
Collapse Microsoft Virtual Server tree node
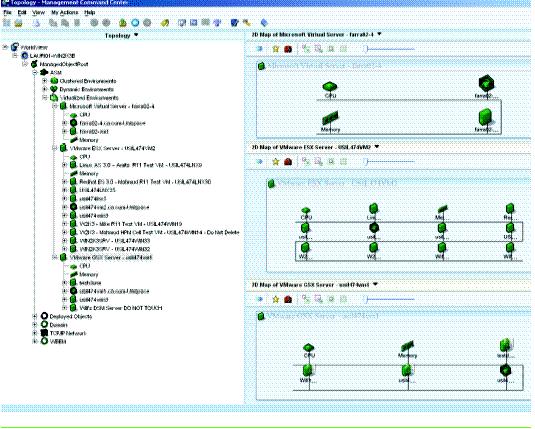coord(54,106)
